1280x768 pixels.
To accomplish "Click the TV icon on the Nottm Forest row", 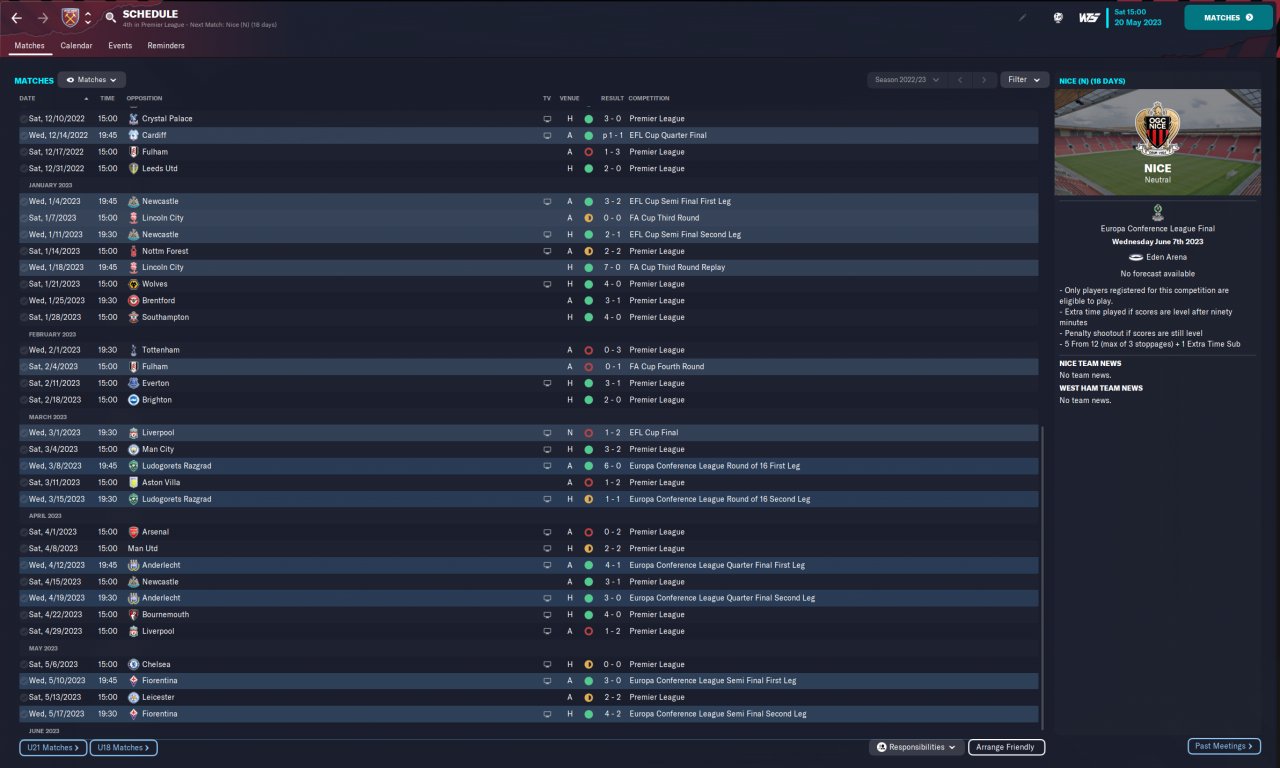I will pos(547,251).
